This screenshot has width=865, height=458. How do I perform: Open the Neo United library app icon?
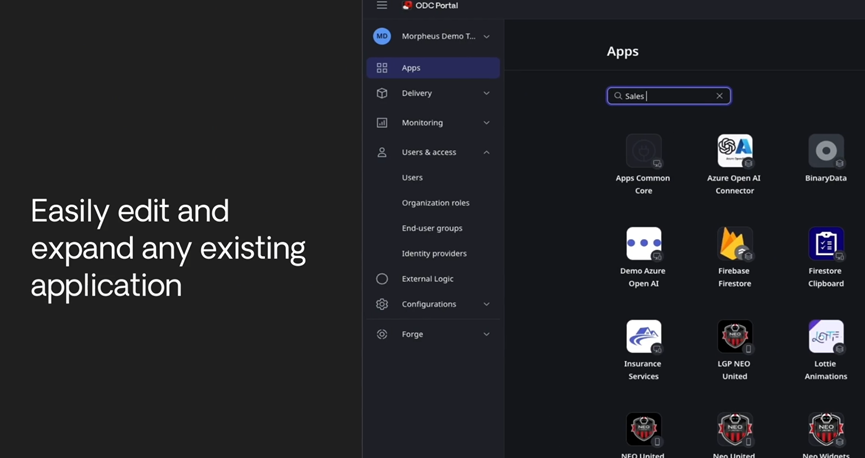click(x=735, y=429)
